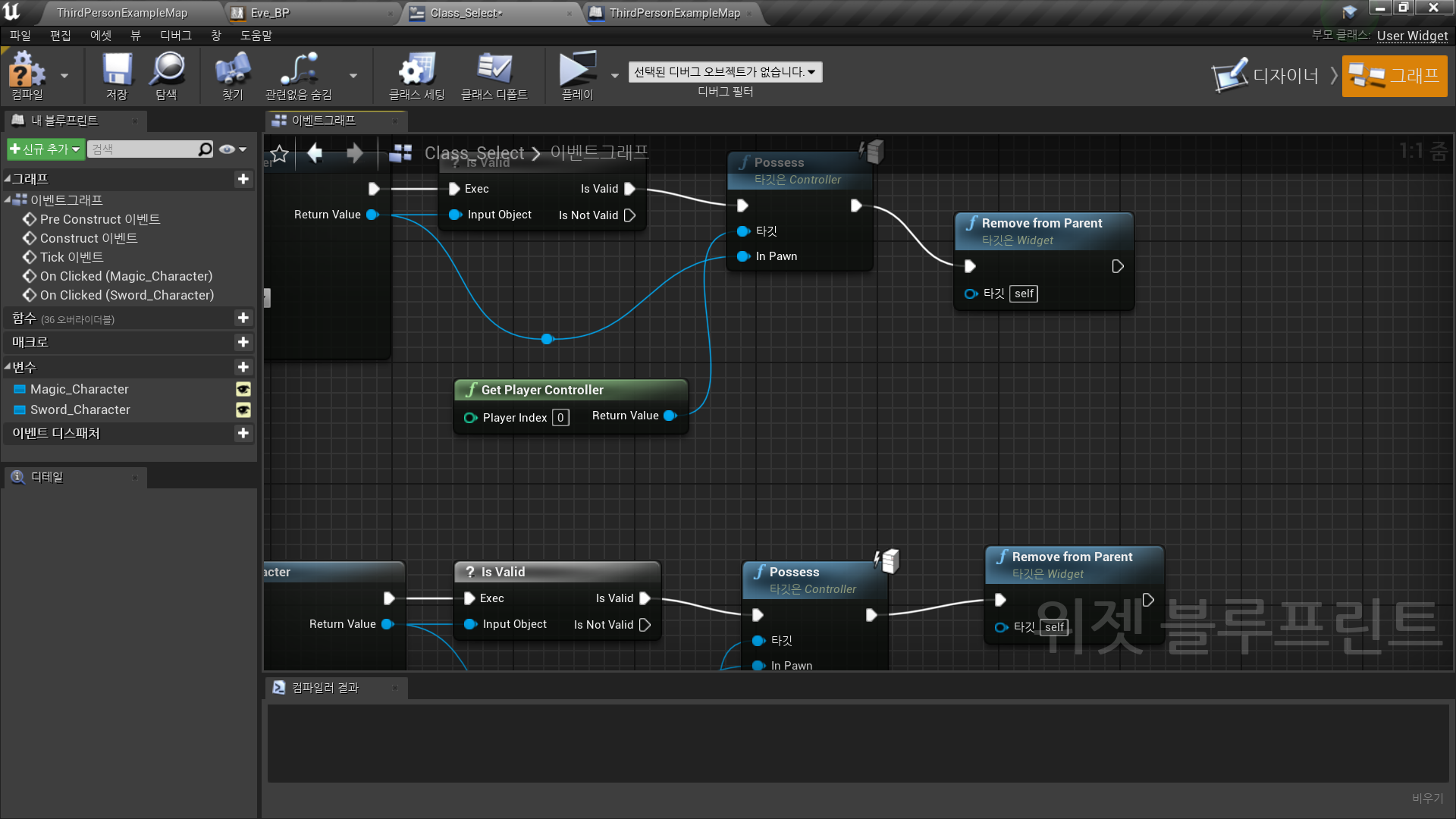1456x819 pixels.
Task: Open the debug object filter dropdown
Action: point(724,72)
